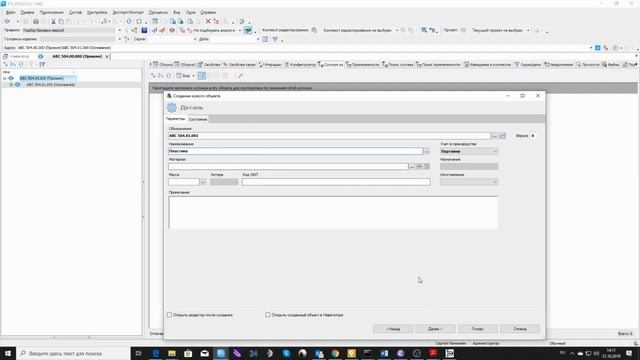
Task: Click the back navigation arrow icon
Action: 7,21
